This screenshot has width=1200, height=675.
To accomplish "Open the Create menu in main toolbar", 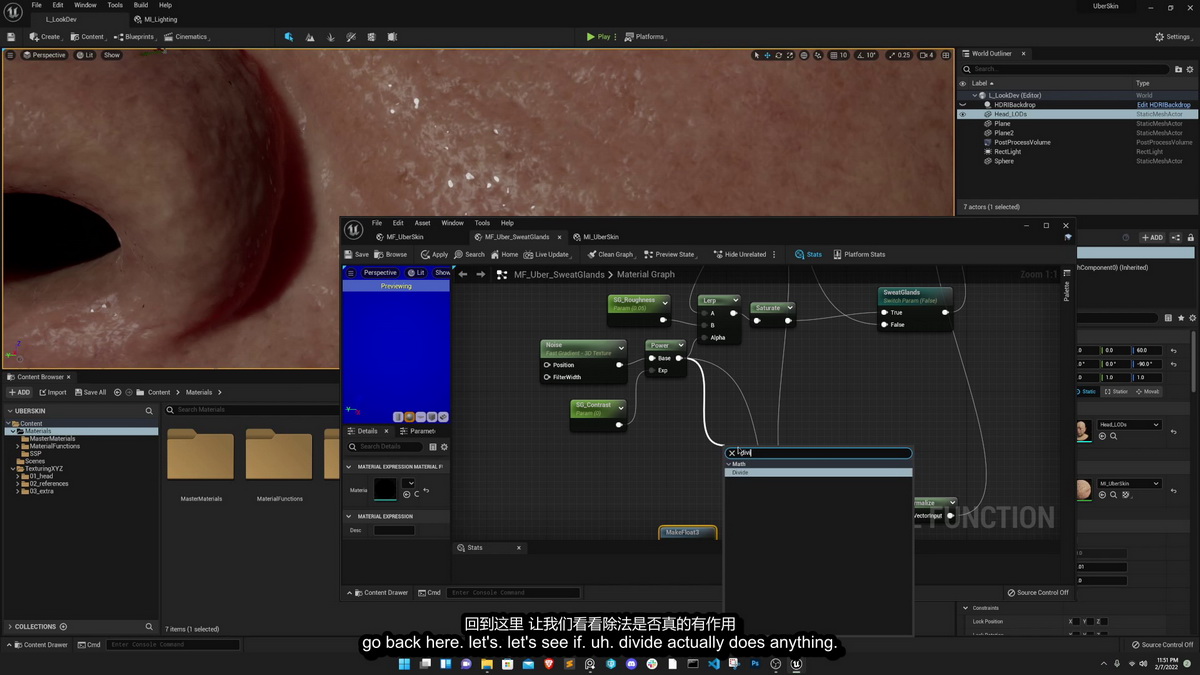I will [x=45, y=37].
